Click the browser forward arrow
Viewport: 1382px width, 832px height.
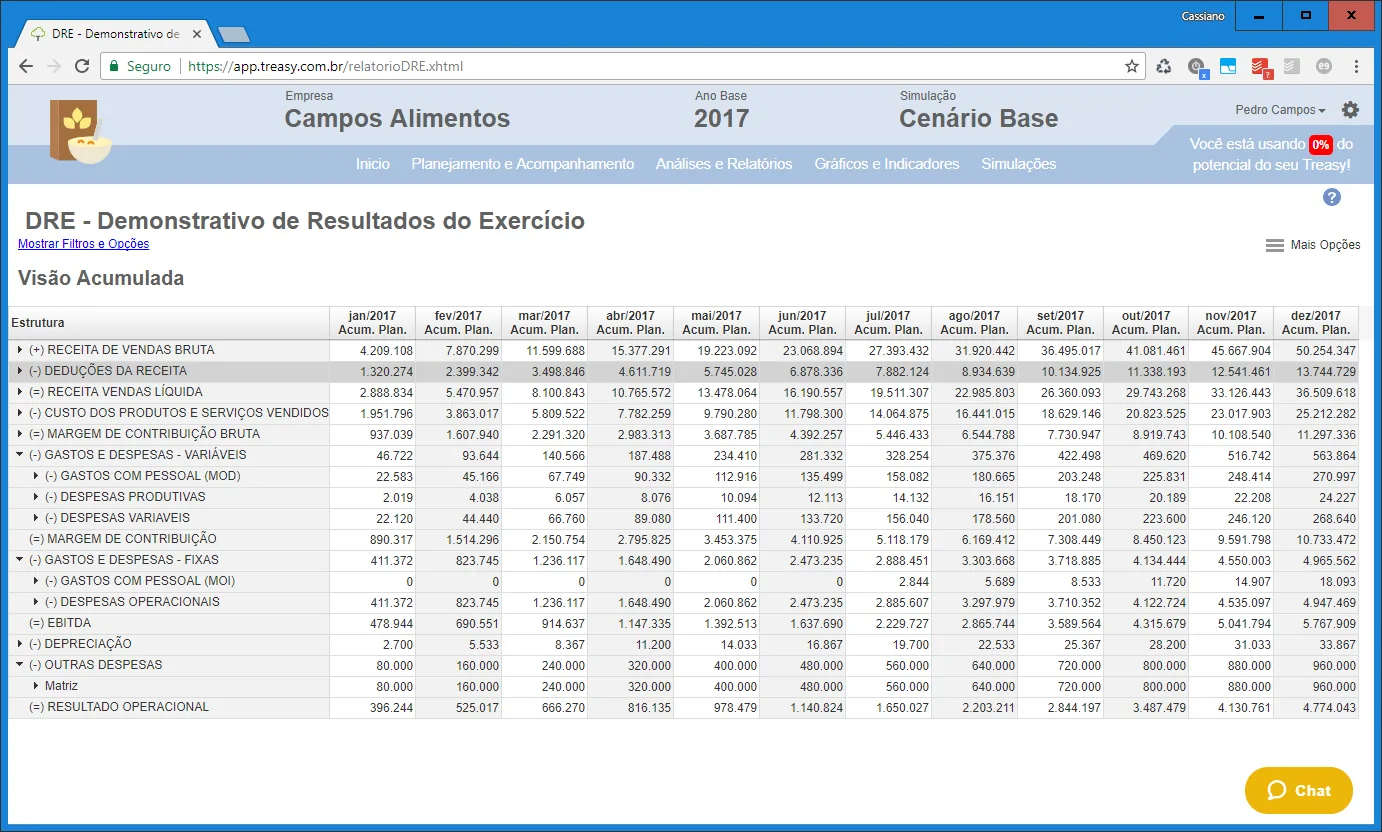click(54, 66)
